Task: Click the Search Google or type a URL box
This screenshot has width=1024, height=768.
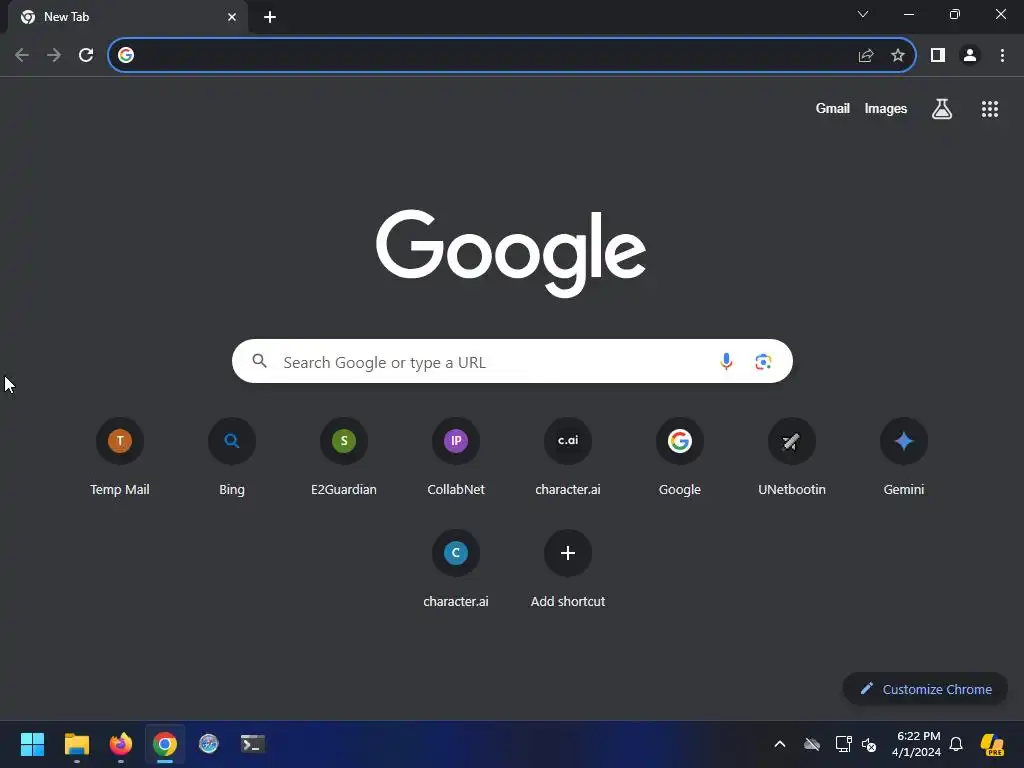Action: click(x=512, y=361)
